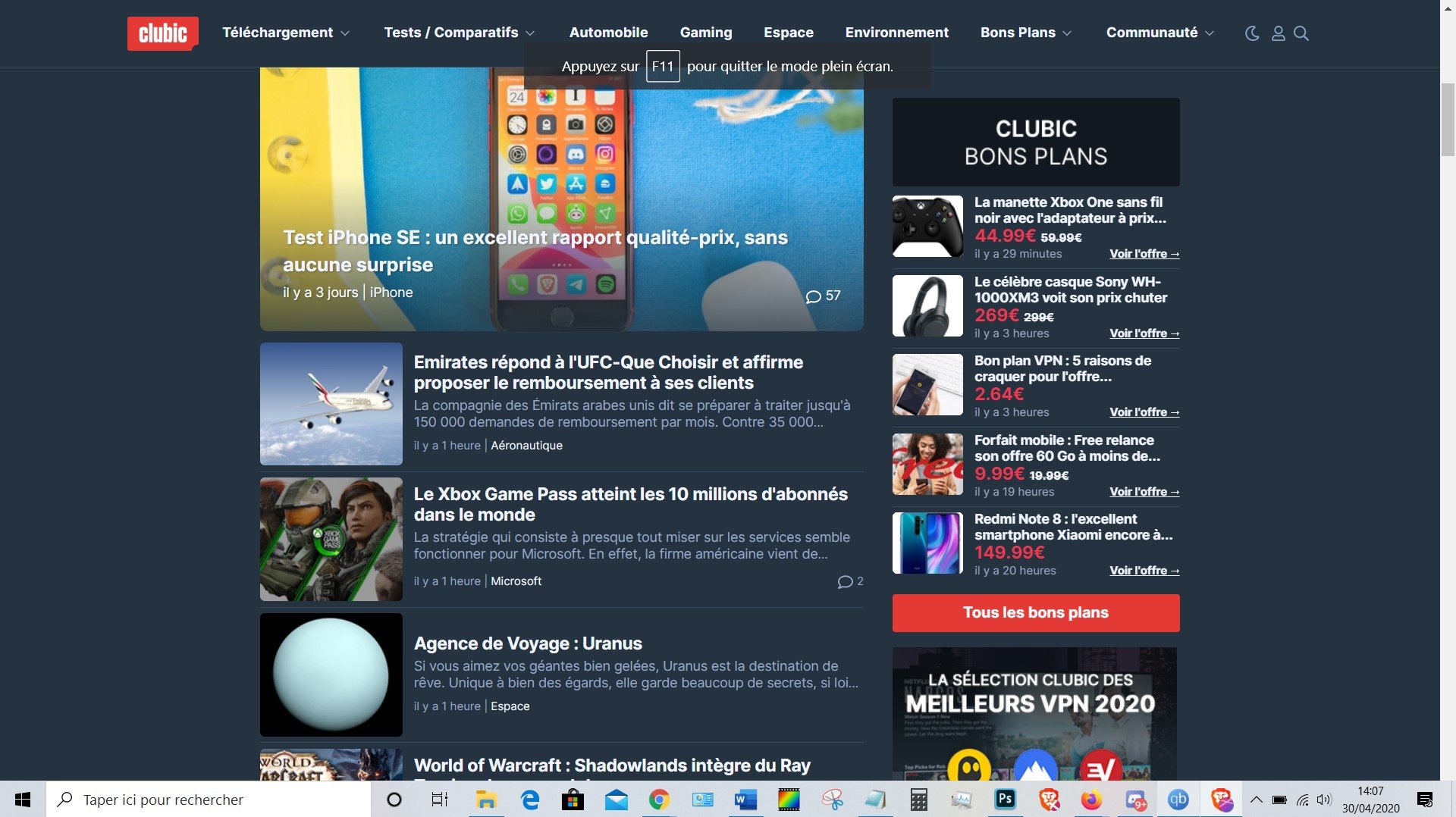Expand the Bons Plans dropdown menu

pyautogui.click(x=1025, y=33)
